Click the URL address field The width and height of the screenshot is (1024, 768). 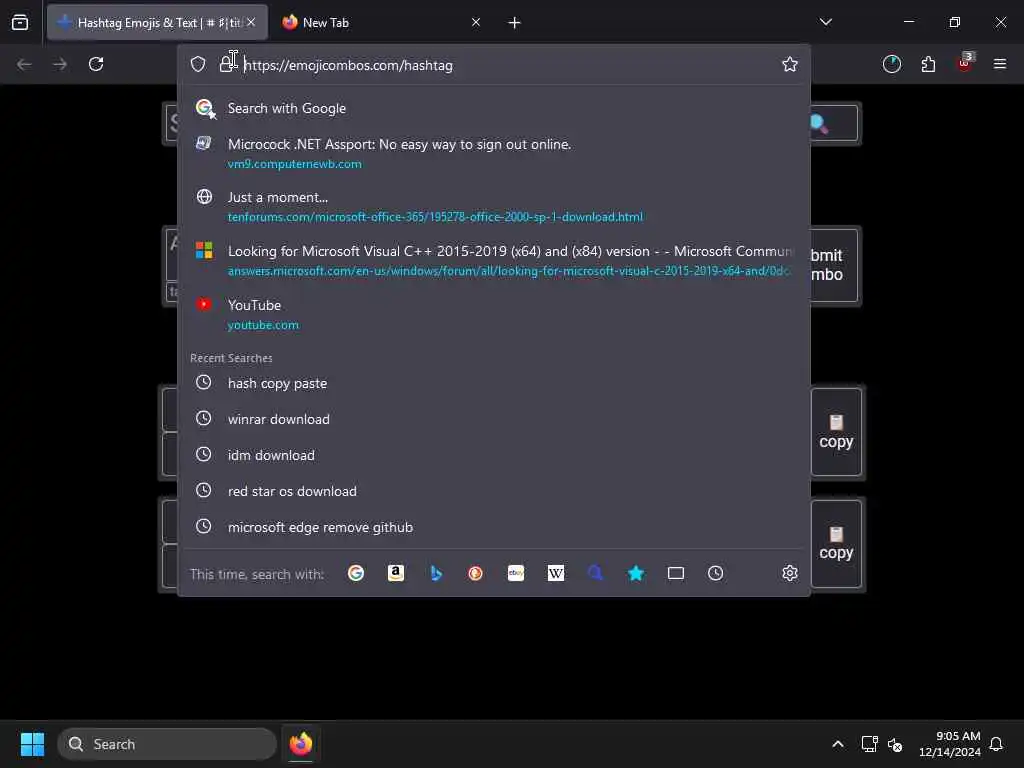[509, 65]
